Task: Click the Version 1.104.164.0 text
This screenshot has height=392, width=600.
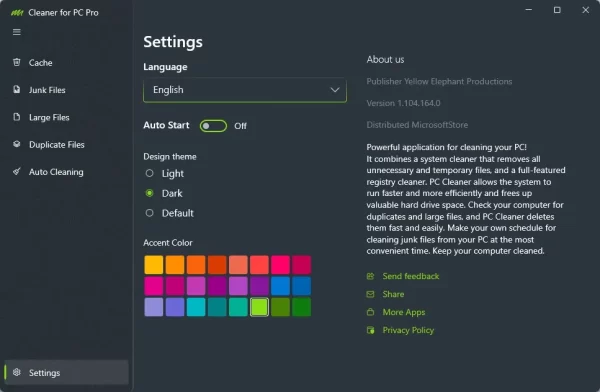Action: tap(403, 103)
